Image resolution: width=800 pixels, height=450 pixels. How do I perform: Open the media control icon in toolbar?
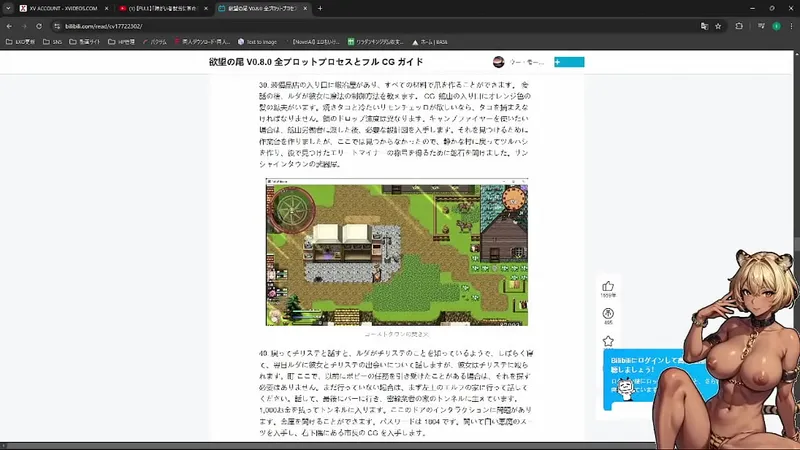[761, 26]
